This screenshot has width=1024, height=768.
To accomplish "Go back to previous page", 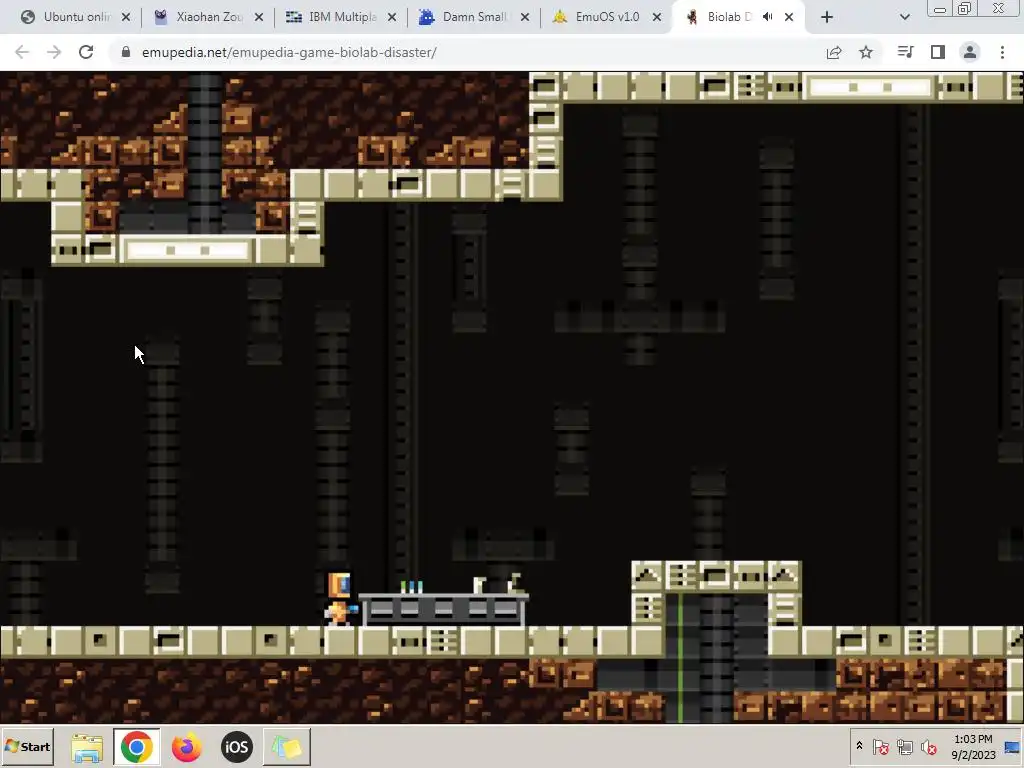I will point(22,52).
